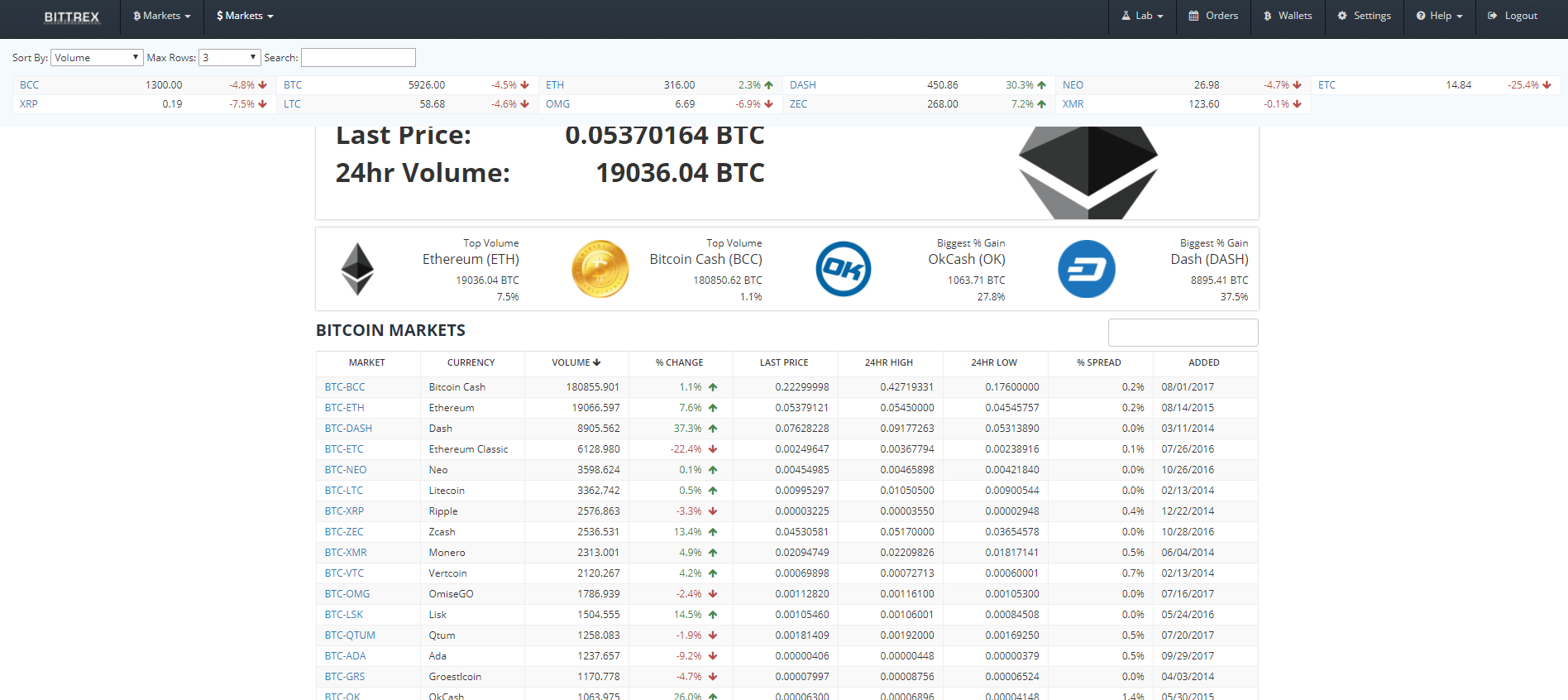Click the Bitcoin Cash gold coin icon
Viewport: 1568px width, 700px height.
click(x=600, y=269)
